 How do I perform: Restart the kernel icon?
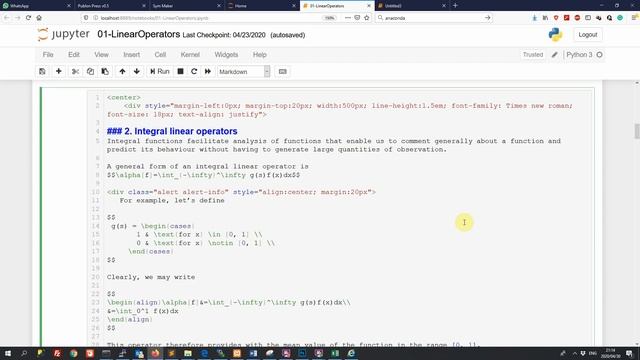(x=194, y=71)
